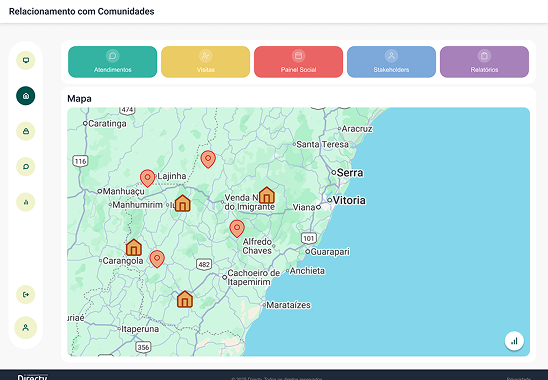This screenshot has width=548, height=380.
Task: Click the 474 highway shield near Caratinga
Action: pyautogui.click(x=127, y=110)
